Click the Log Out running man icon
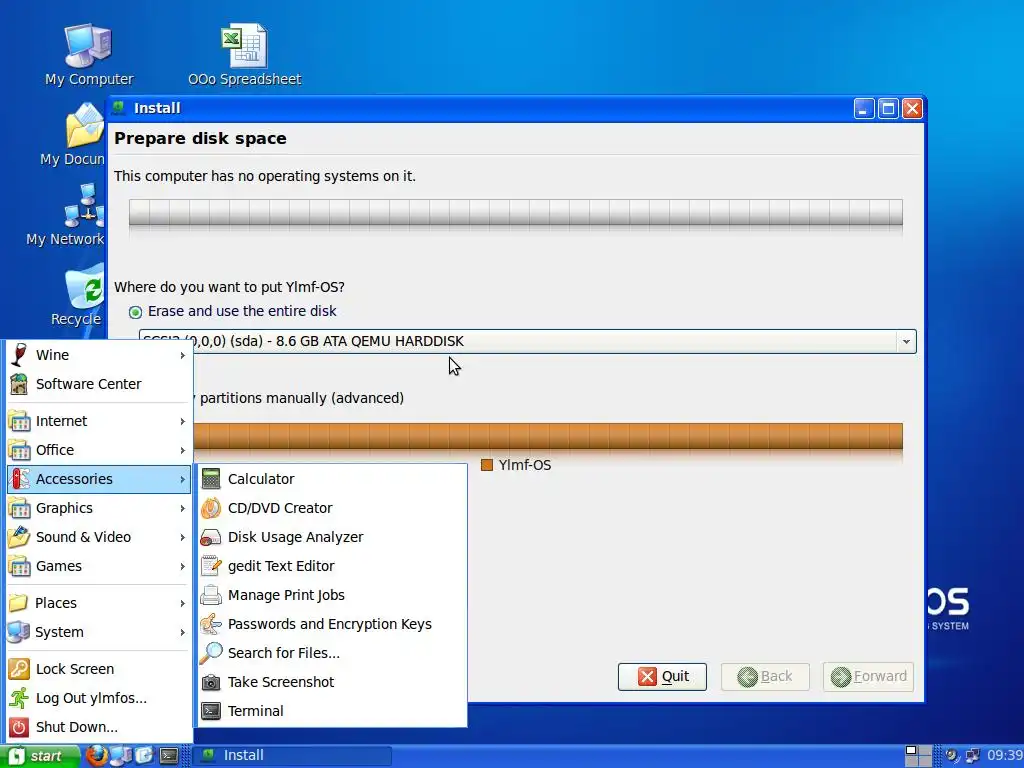This screenshot has height=768, width=1024. pyautogui.click(x=19, y=698)
